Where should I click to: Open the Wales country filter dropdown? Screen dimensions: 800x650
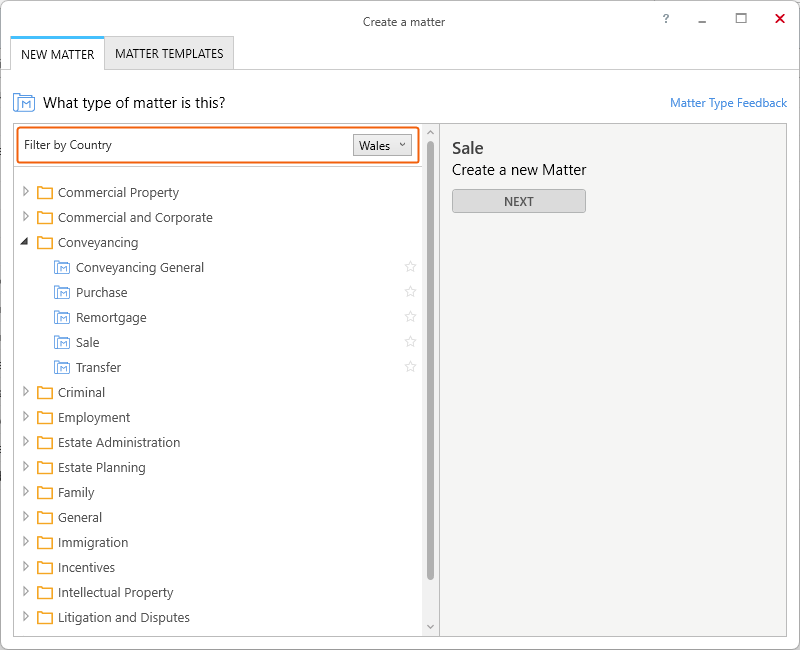[382, 145]
